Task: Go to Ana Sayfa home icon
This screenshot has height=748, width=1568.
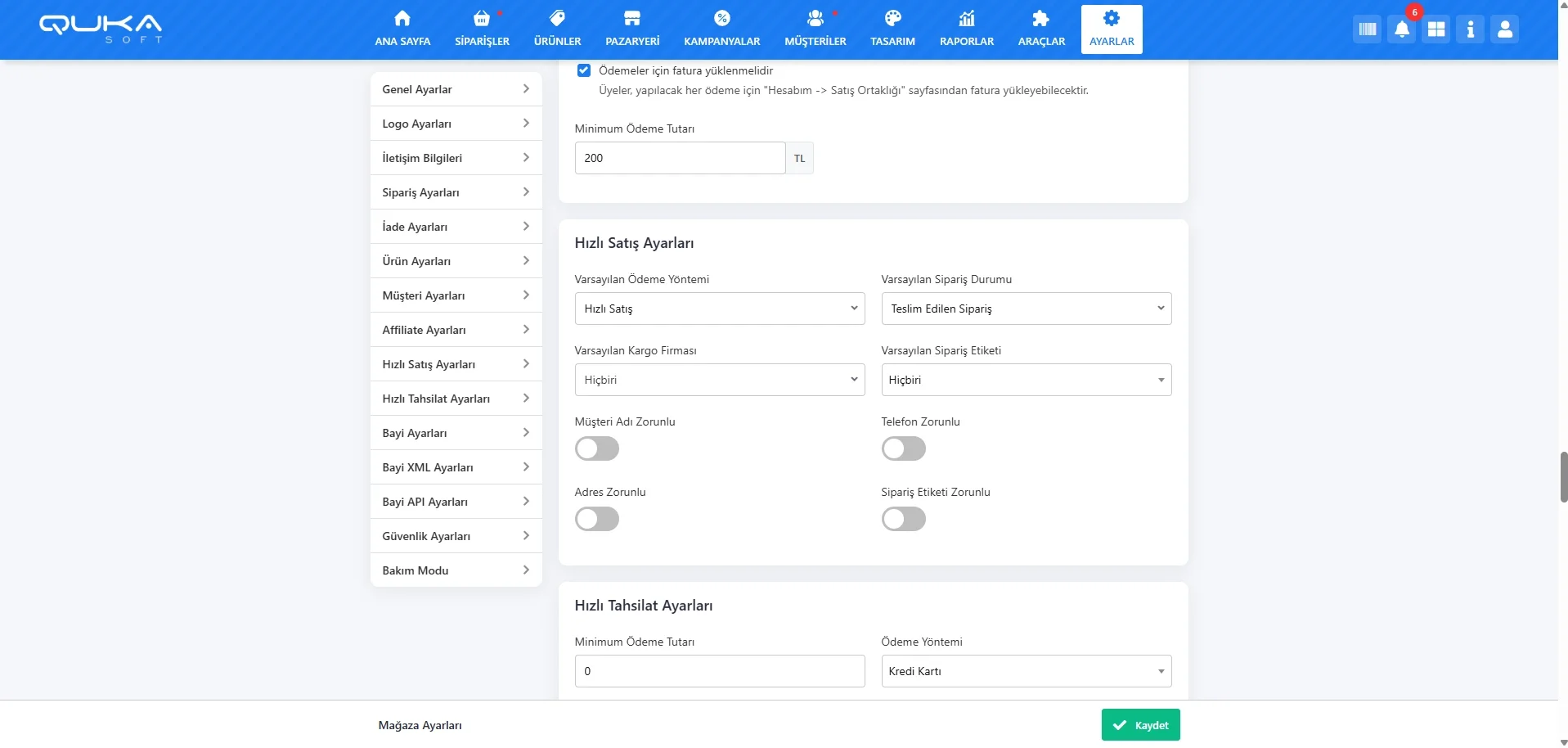Action: click(402, 20)
